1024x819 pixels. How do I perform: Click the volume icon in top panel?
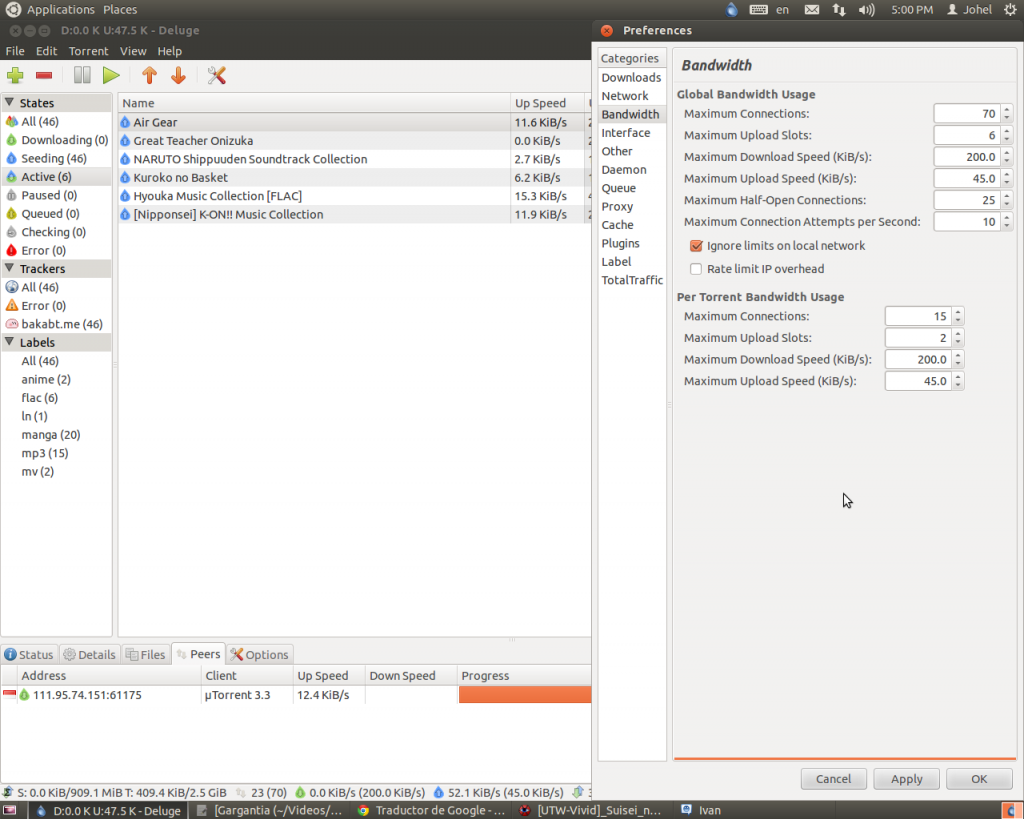pyautogui.click(x=866, y=10)
